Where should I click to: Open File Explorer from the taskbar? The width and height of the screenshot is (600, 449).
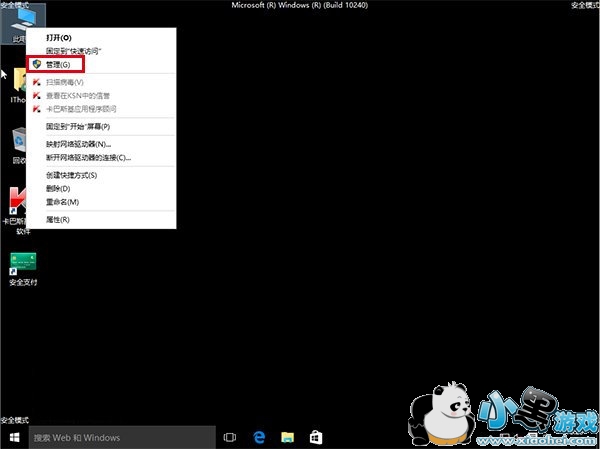[x=287, y=437]
